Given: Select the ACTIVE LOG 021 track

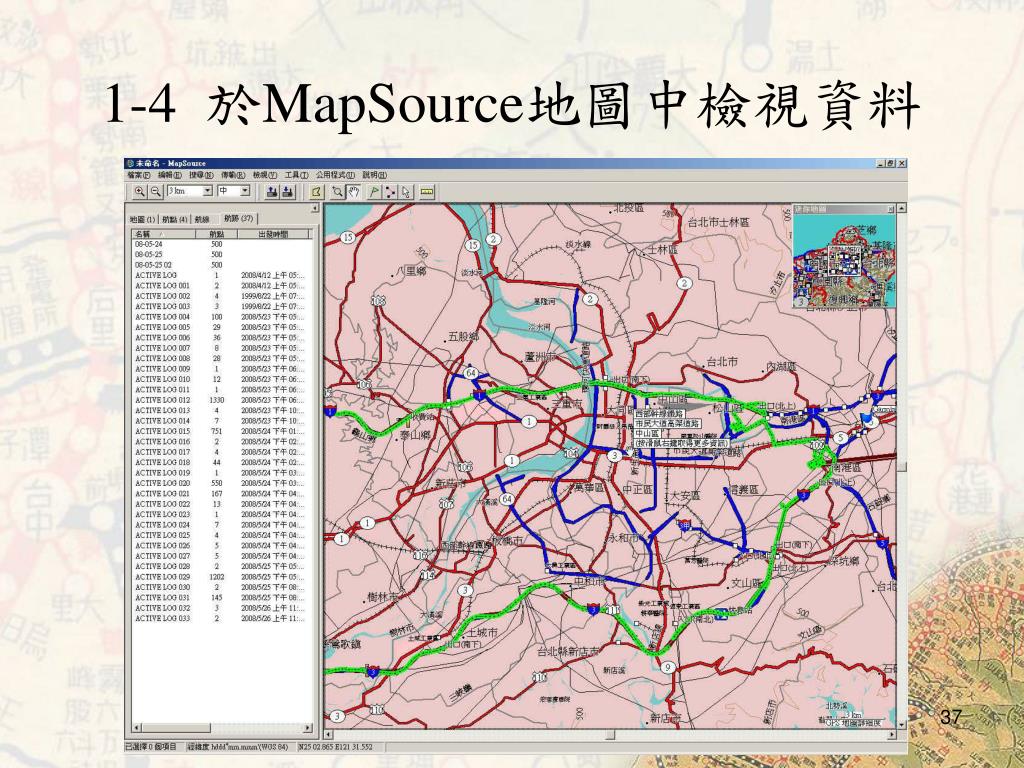Looking at the screenshot, I should coord(221,494).
